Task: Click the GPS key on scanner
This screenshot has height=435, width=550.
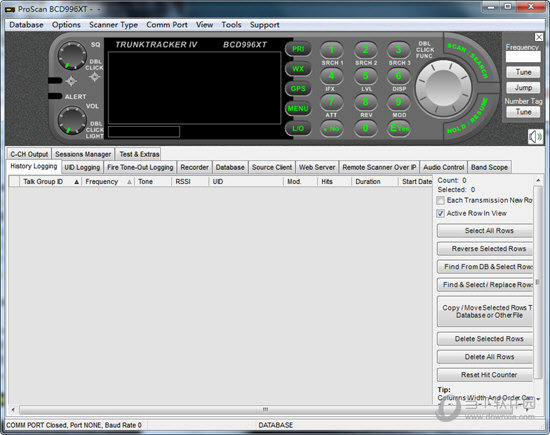Action: click(x=298, y=89)
